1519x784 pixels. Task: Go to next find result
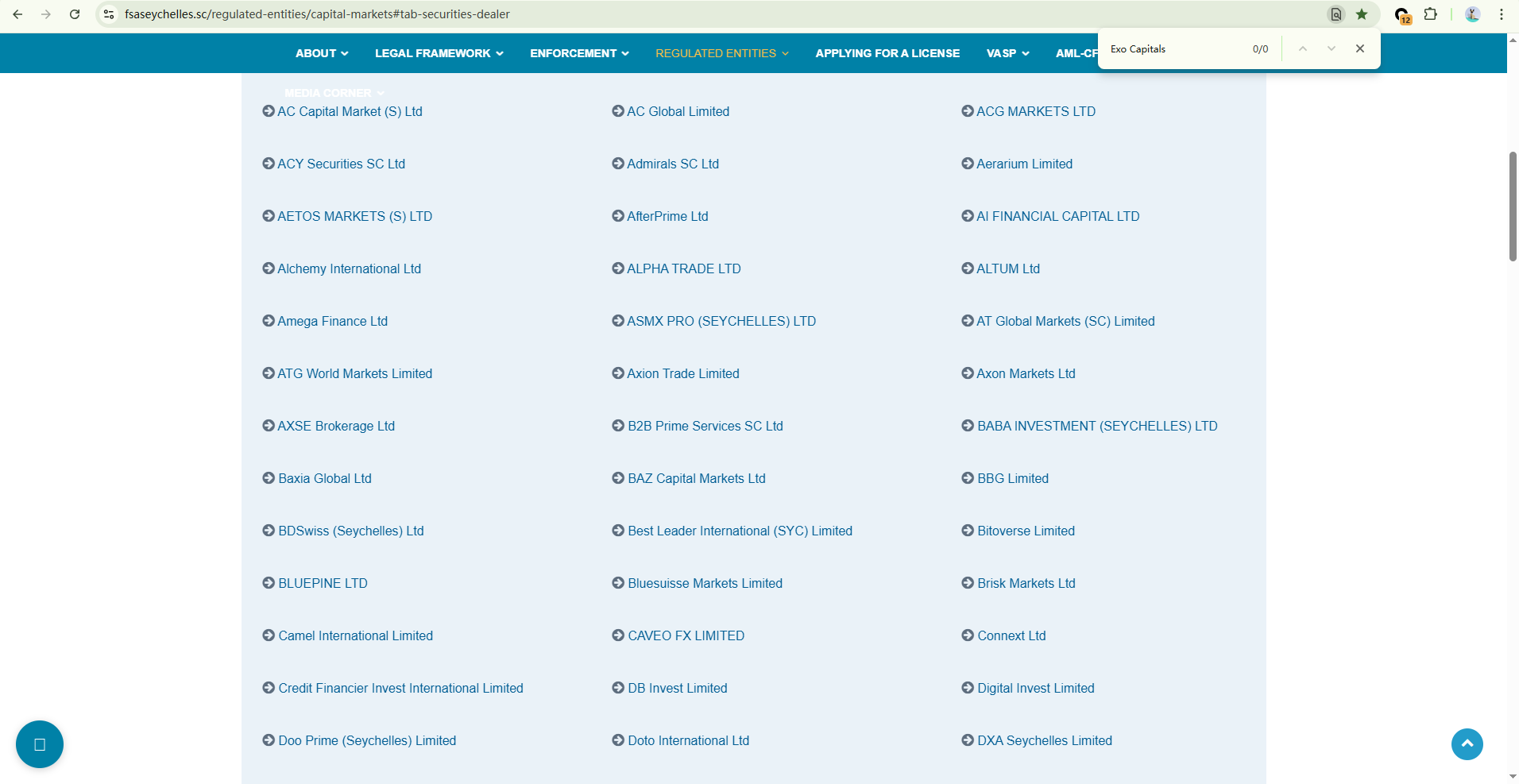pos(1332,48)
